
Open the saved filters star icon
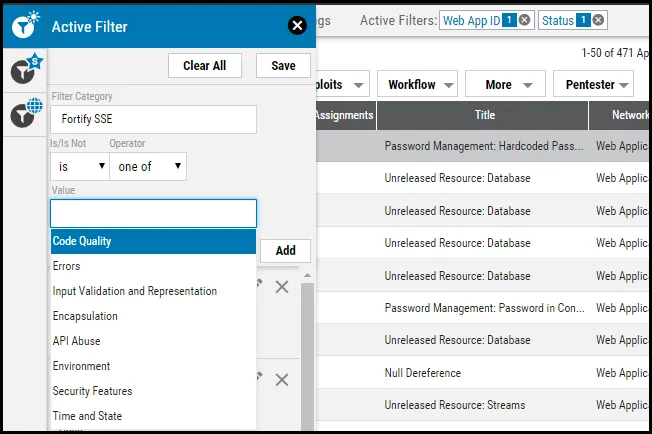pyautogui.click(x=26, y=69)
